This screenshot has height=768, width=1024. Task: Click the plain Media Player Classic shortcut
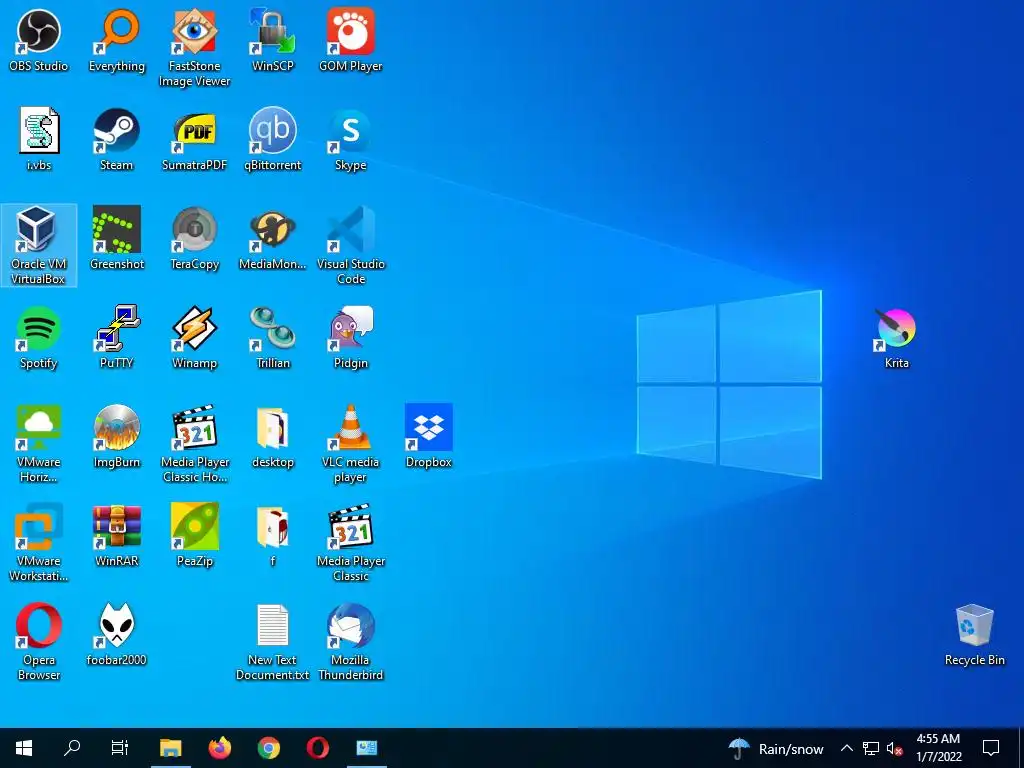coord(351,542)
